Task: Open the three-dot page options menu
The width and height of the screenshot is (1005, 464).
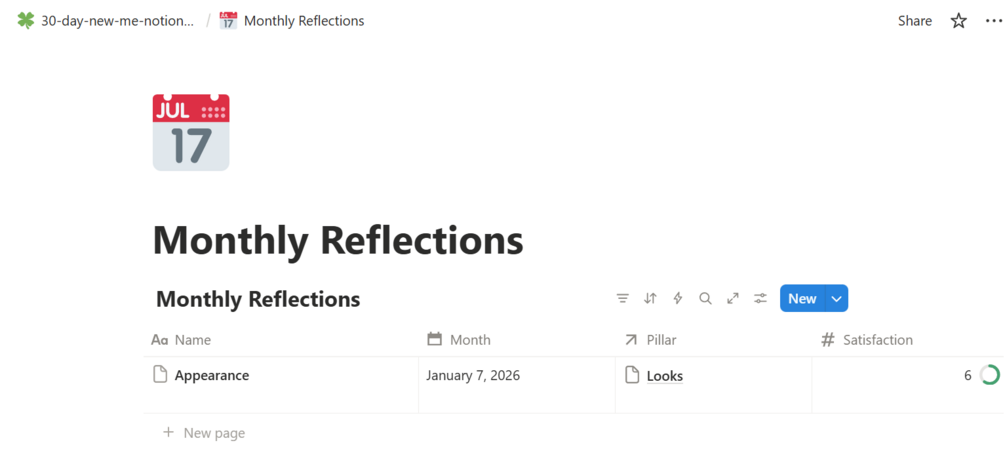Action: point(993,21)
